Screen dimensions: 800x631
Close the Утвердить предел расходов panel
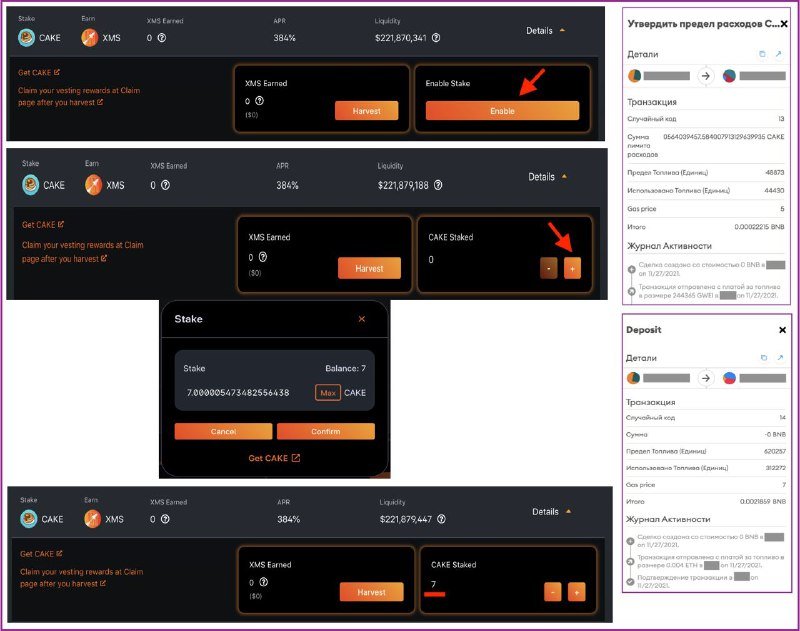click(784, 23)
